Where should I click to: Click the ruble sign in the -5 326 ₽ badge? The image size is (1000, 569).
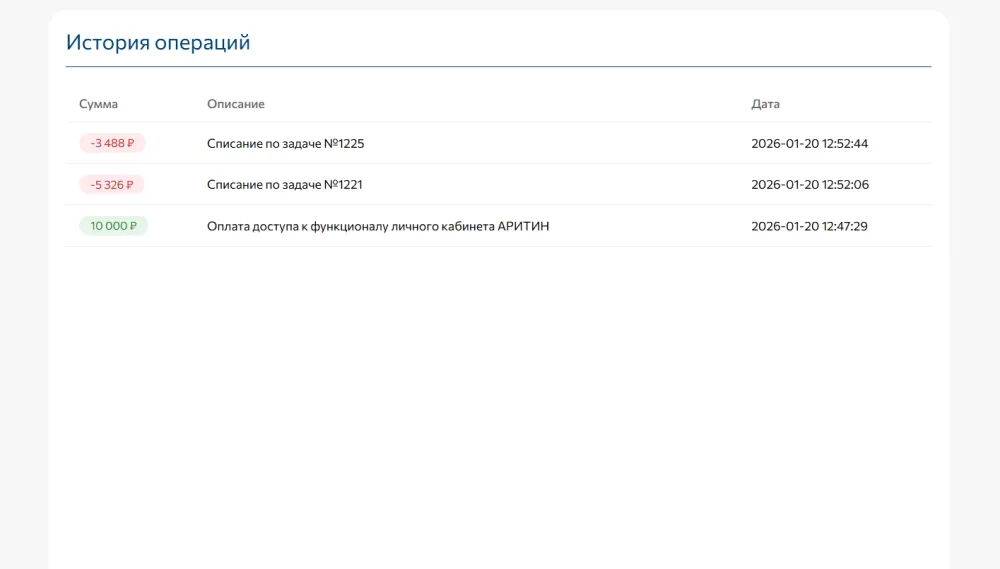click(131, 185)
